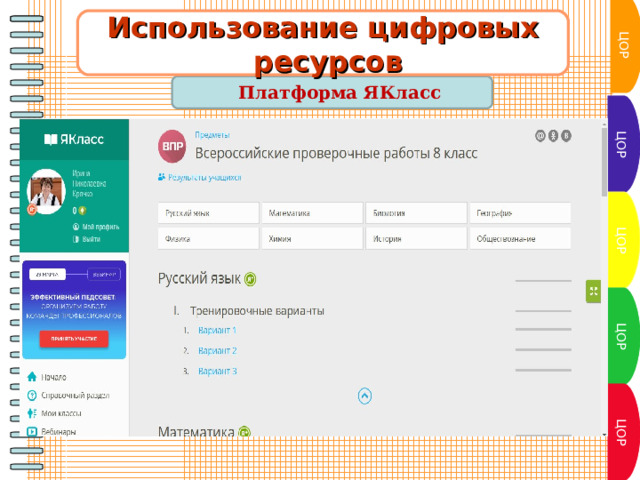Click the green expand fullscreen button
640x480 pixels.
point(593,291)
